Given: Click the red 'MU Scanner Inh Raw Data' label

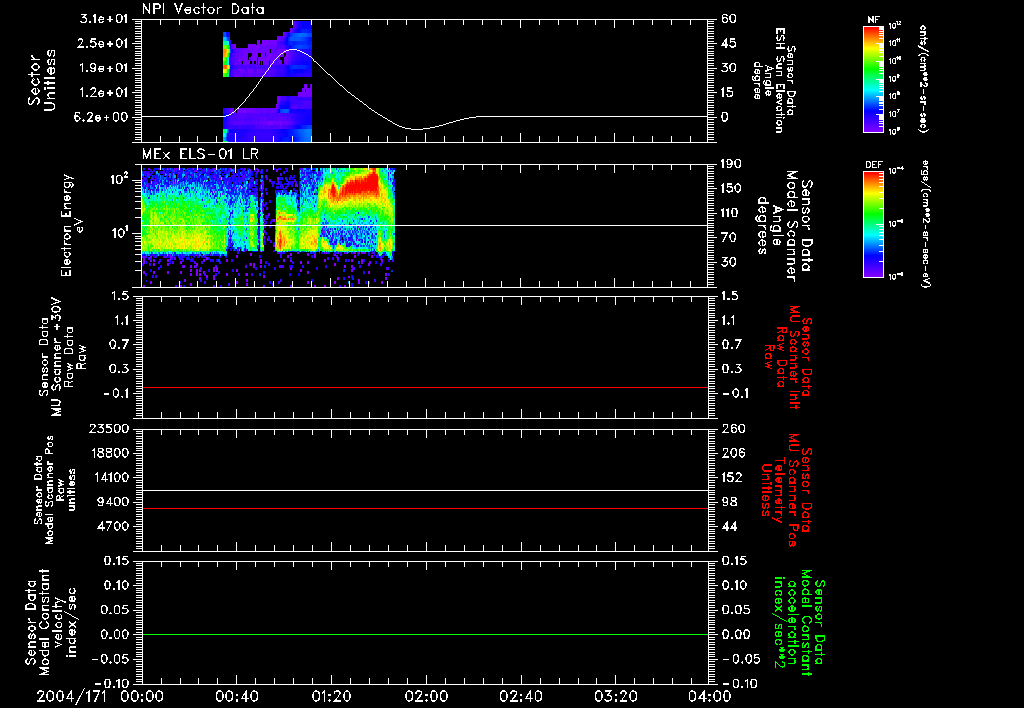Looking at the screenshot, I should click(x=788, y=357).
